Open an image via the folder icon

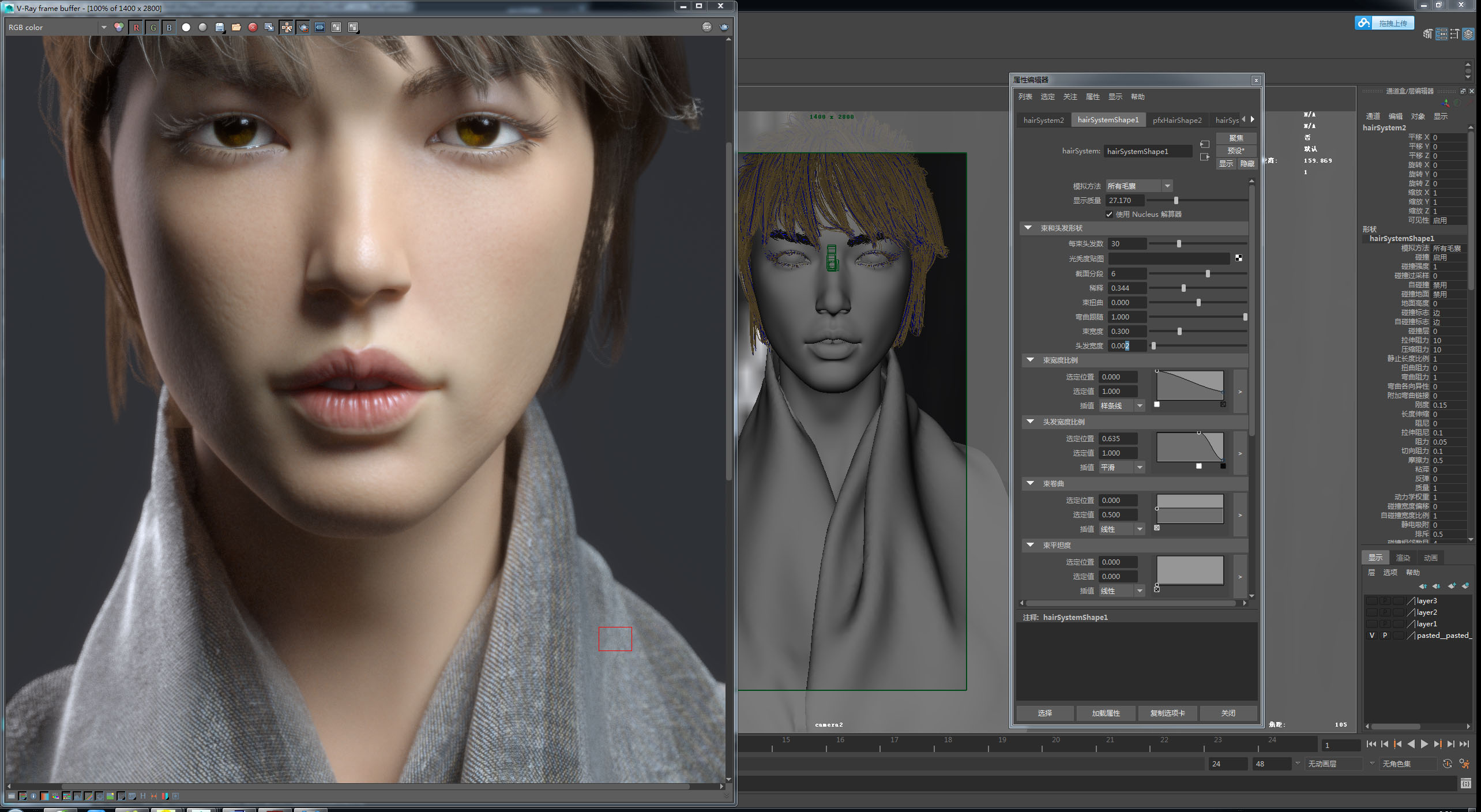tap(236, 27)
